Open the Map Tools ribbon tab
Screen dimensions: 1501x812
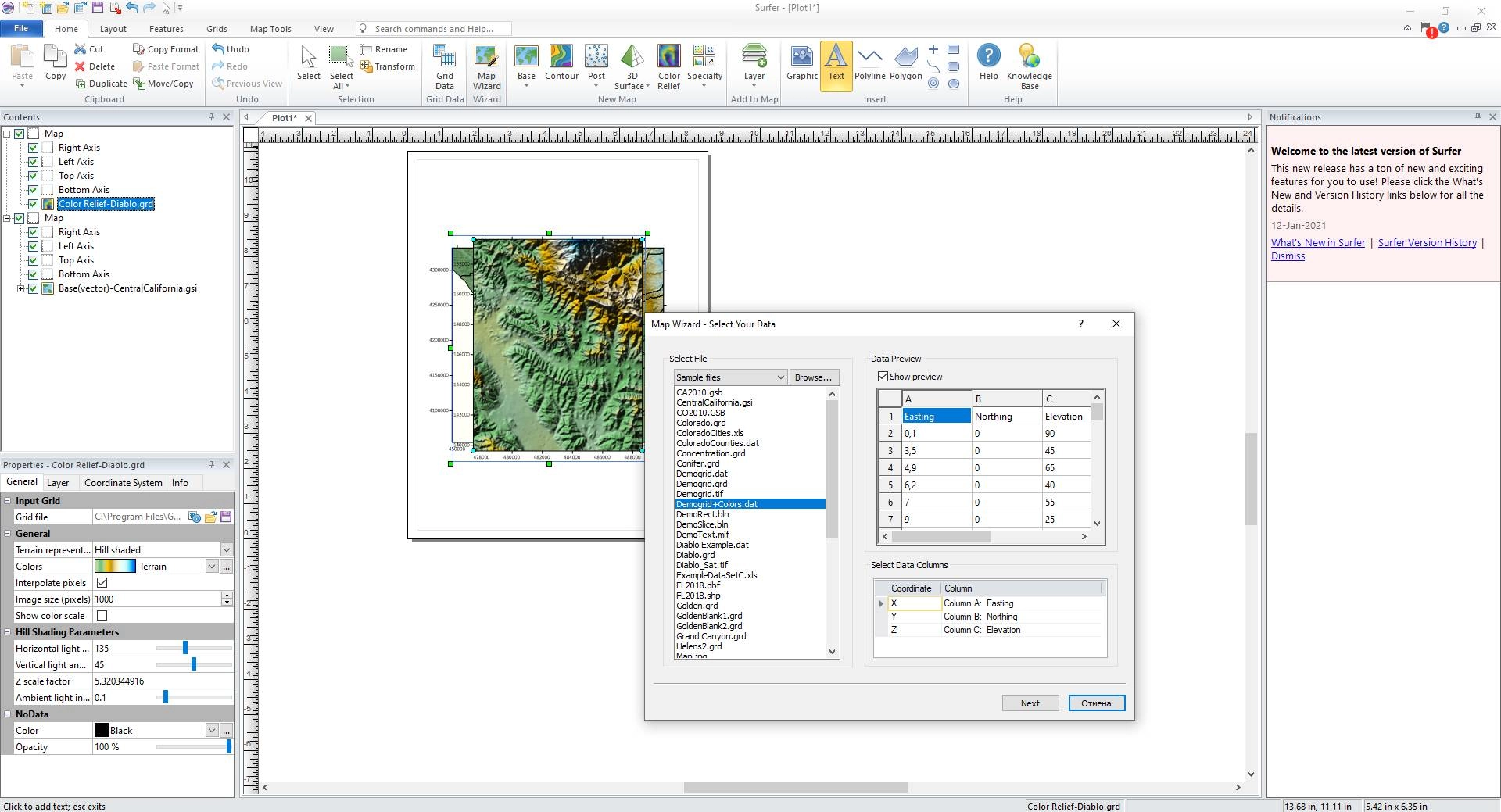pos(270,29)
